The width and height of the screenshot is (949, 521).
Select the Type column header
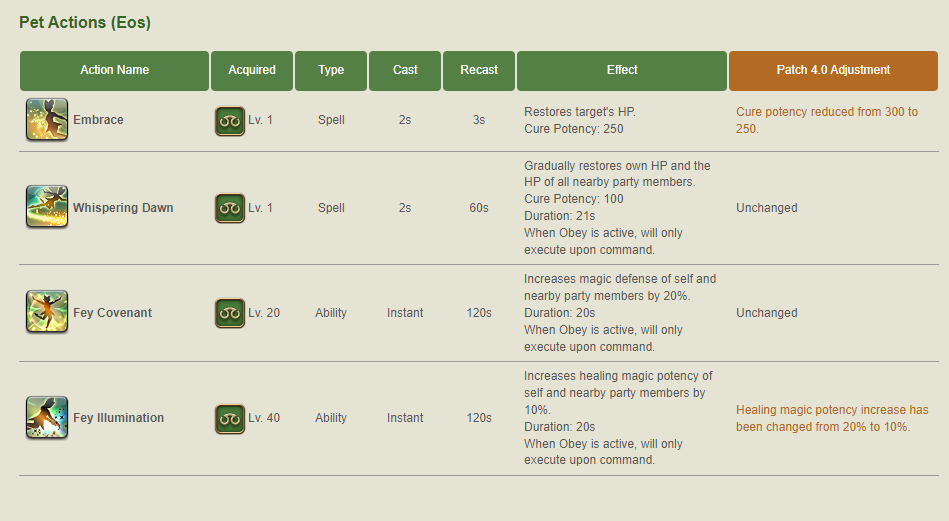coord(331,71)
